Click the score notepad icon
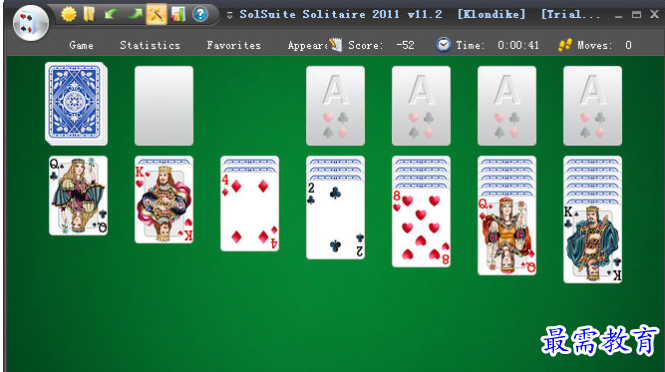The image size is (665, 372). click(335, 45)
